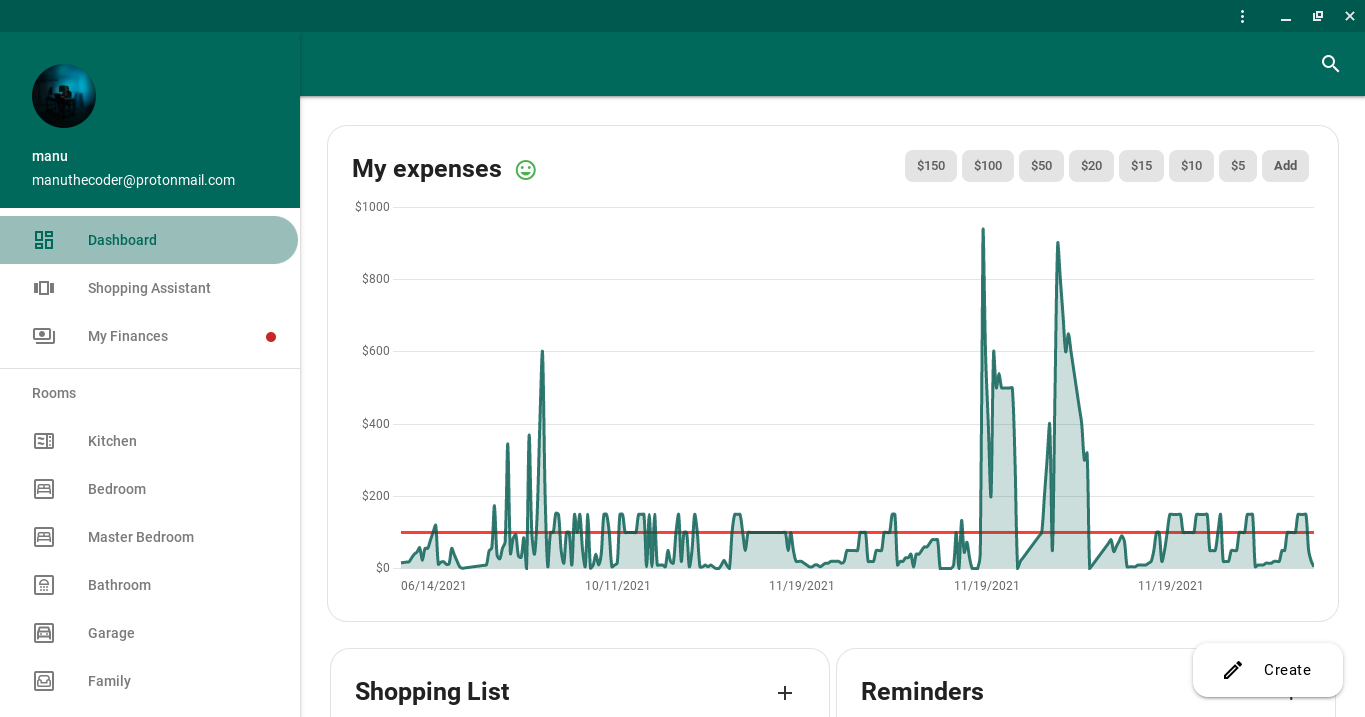1365x717 pixels.
Task: Click the Add expense button
Action: click(x=1285, y=166)
